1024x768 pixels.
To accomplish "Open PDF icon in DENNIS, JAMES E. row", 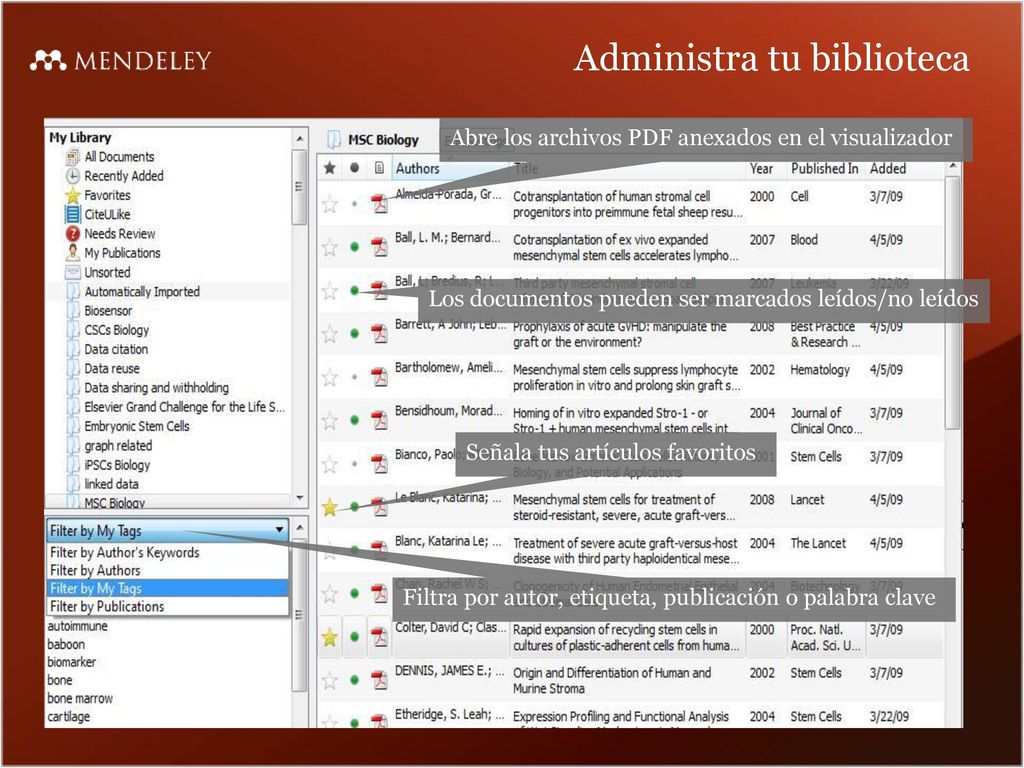I will 379,680.
